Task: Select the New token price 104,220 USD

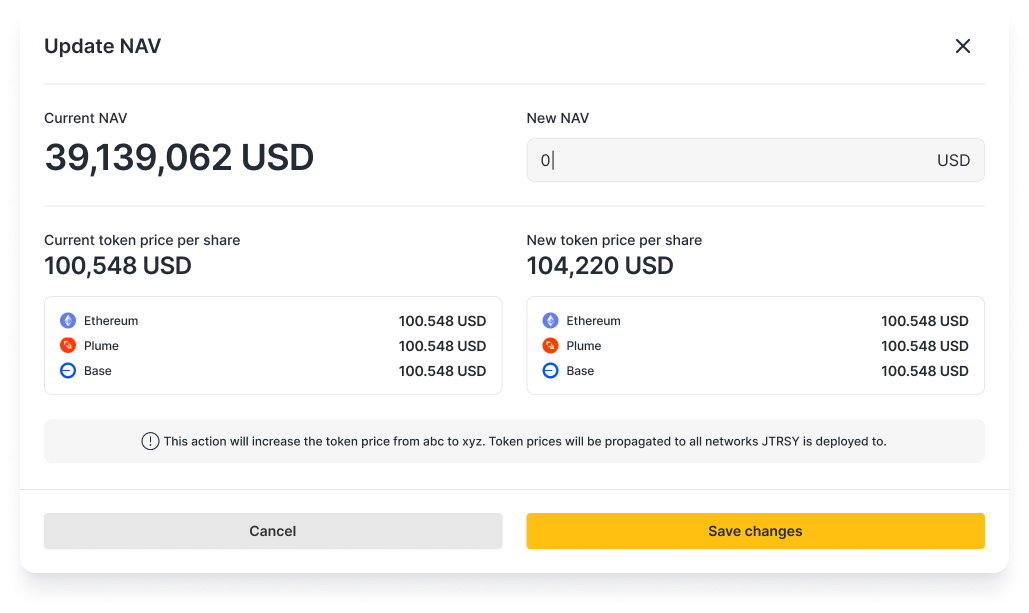Action: point(599,265)
